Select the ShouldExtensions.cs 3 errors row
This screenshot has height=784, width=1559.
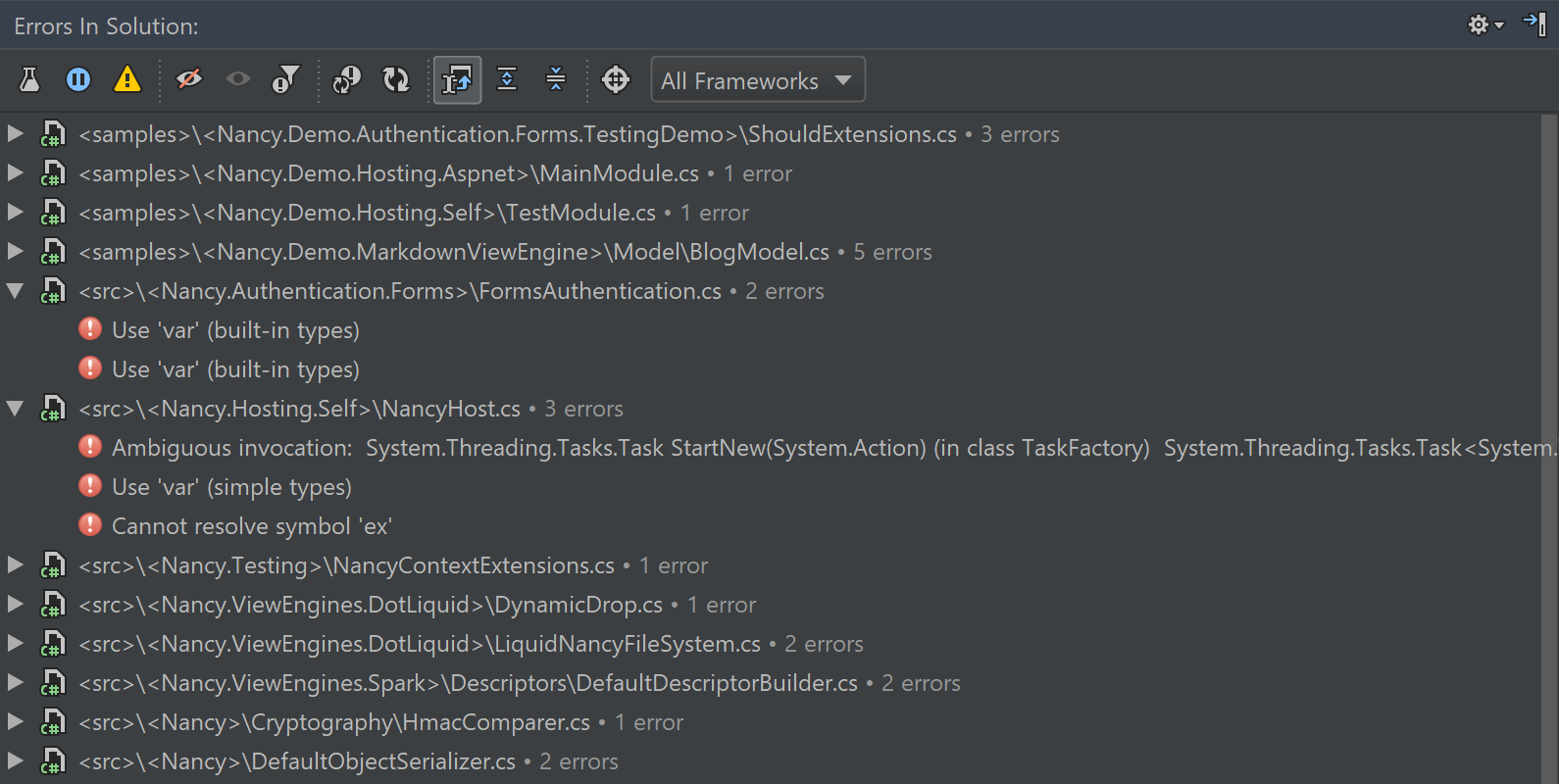coord(770,134)
